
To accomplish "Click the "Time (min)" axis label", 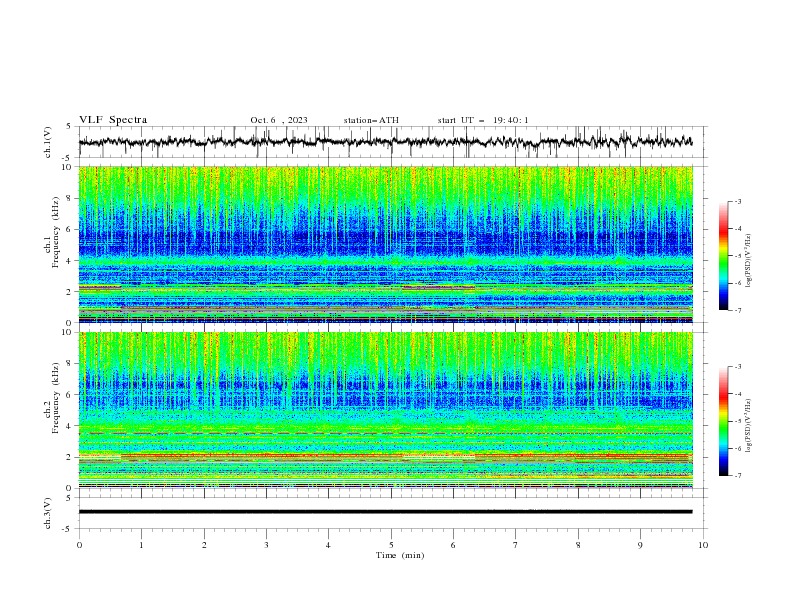I will pos(400,555).
